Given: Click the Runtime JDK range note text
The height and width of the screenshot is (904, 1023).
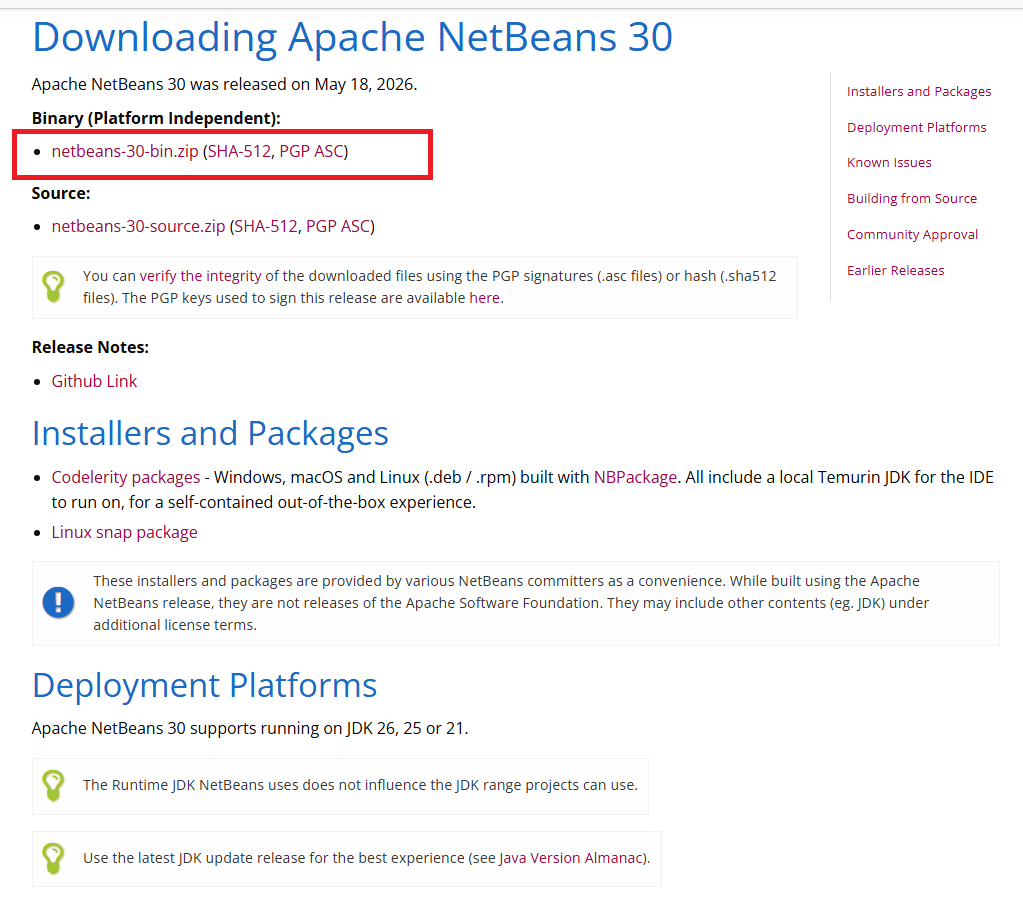Looking at the screenshot, I should click(x=360, y=785).
